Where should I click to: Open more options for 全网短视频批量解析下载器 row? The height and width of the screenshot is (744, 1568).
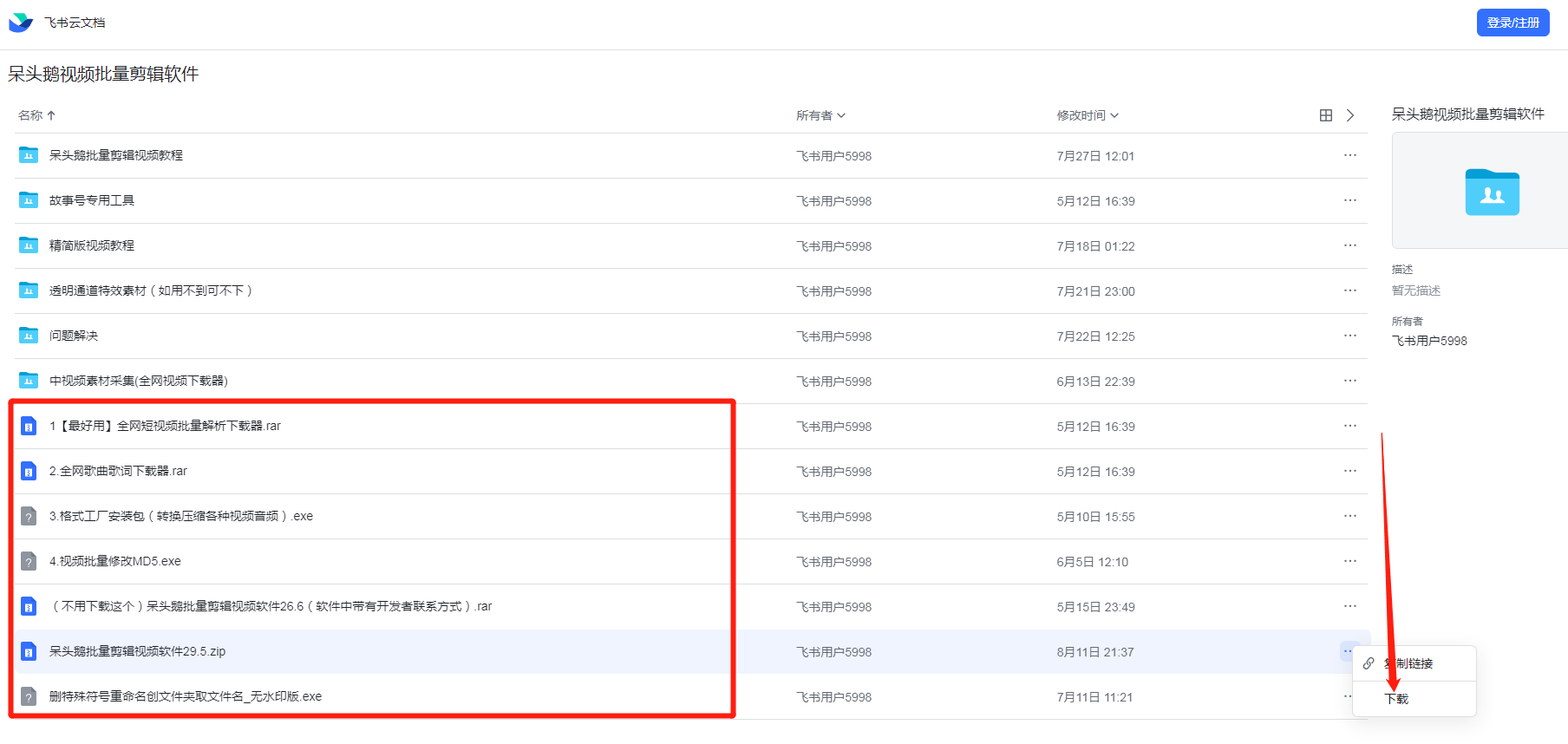[1349, 426]
